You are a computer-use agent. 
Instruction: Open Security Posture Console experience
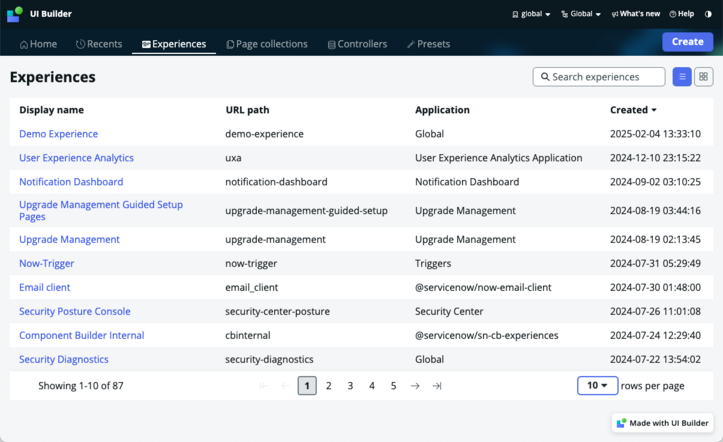coord(75,311)
